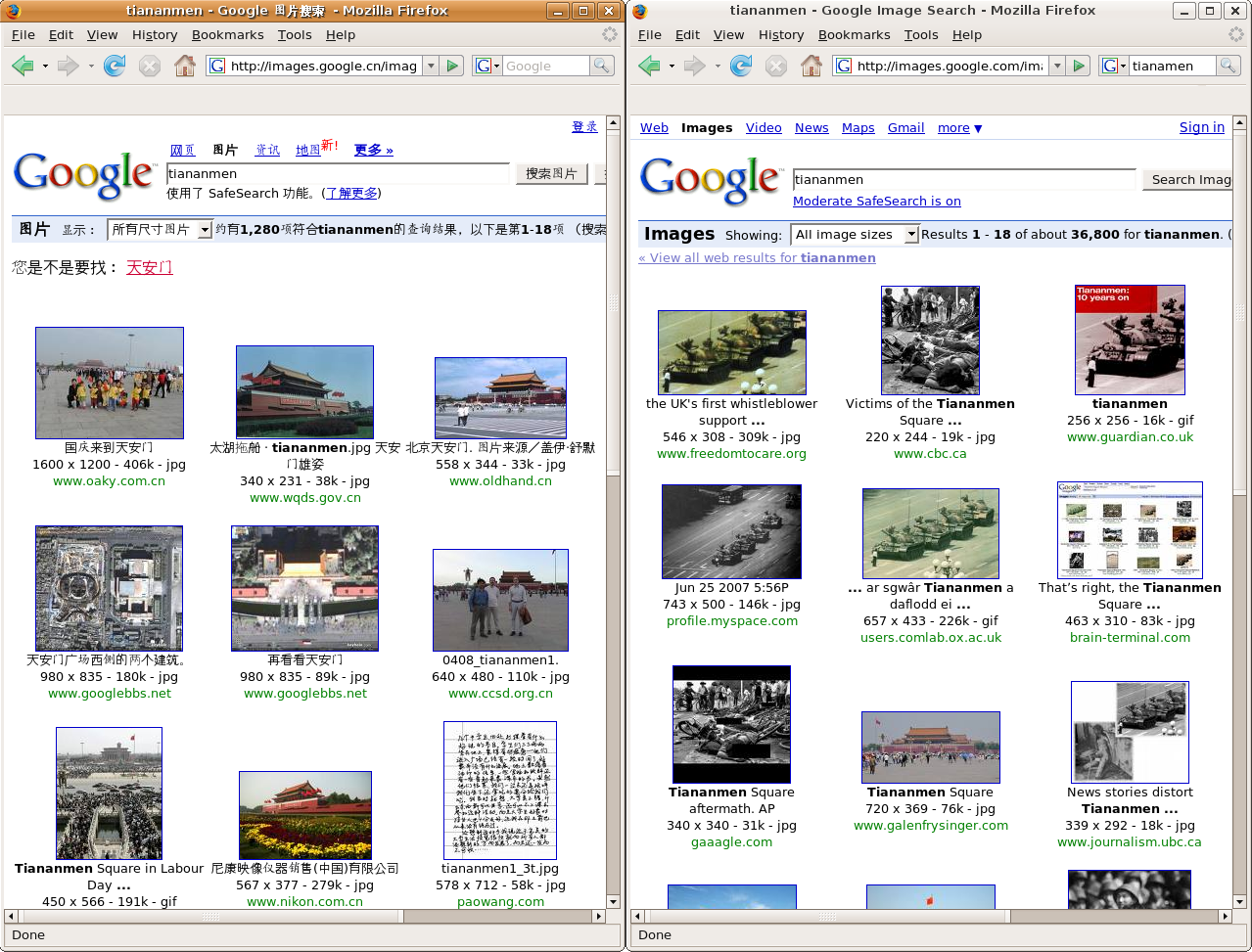Open the 'more' Google services dropdown

(959, 128)
